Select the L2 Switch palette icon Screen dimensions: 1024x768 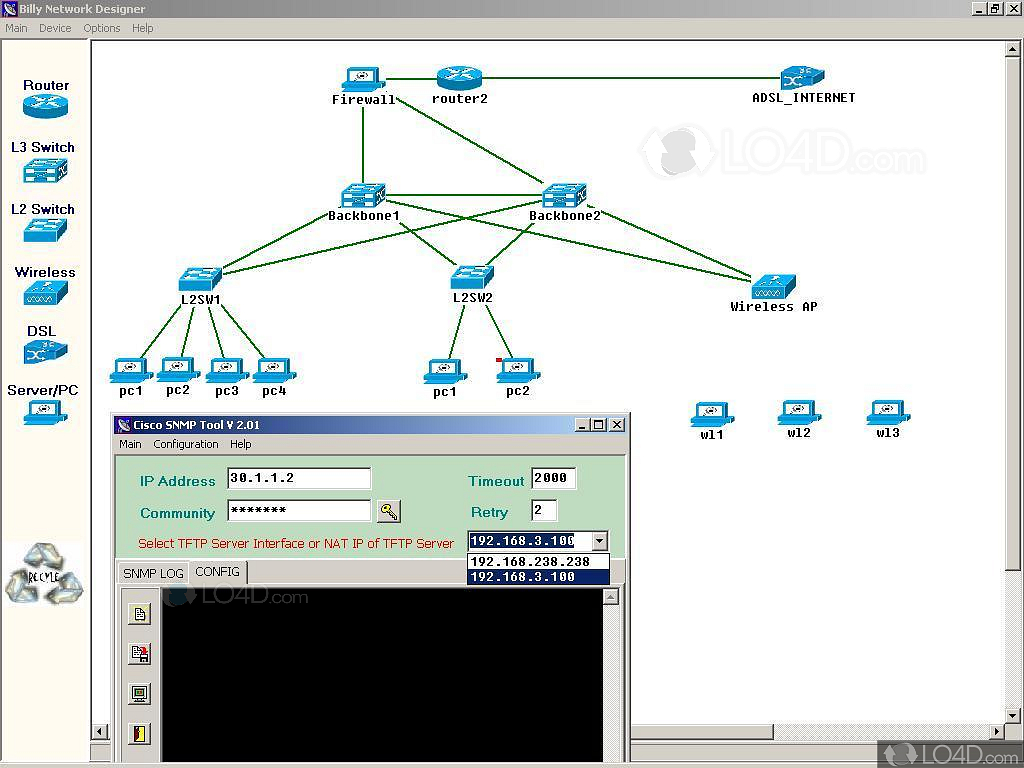45,230
